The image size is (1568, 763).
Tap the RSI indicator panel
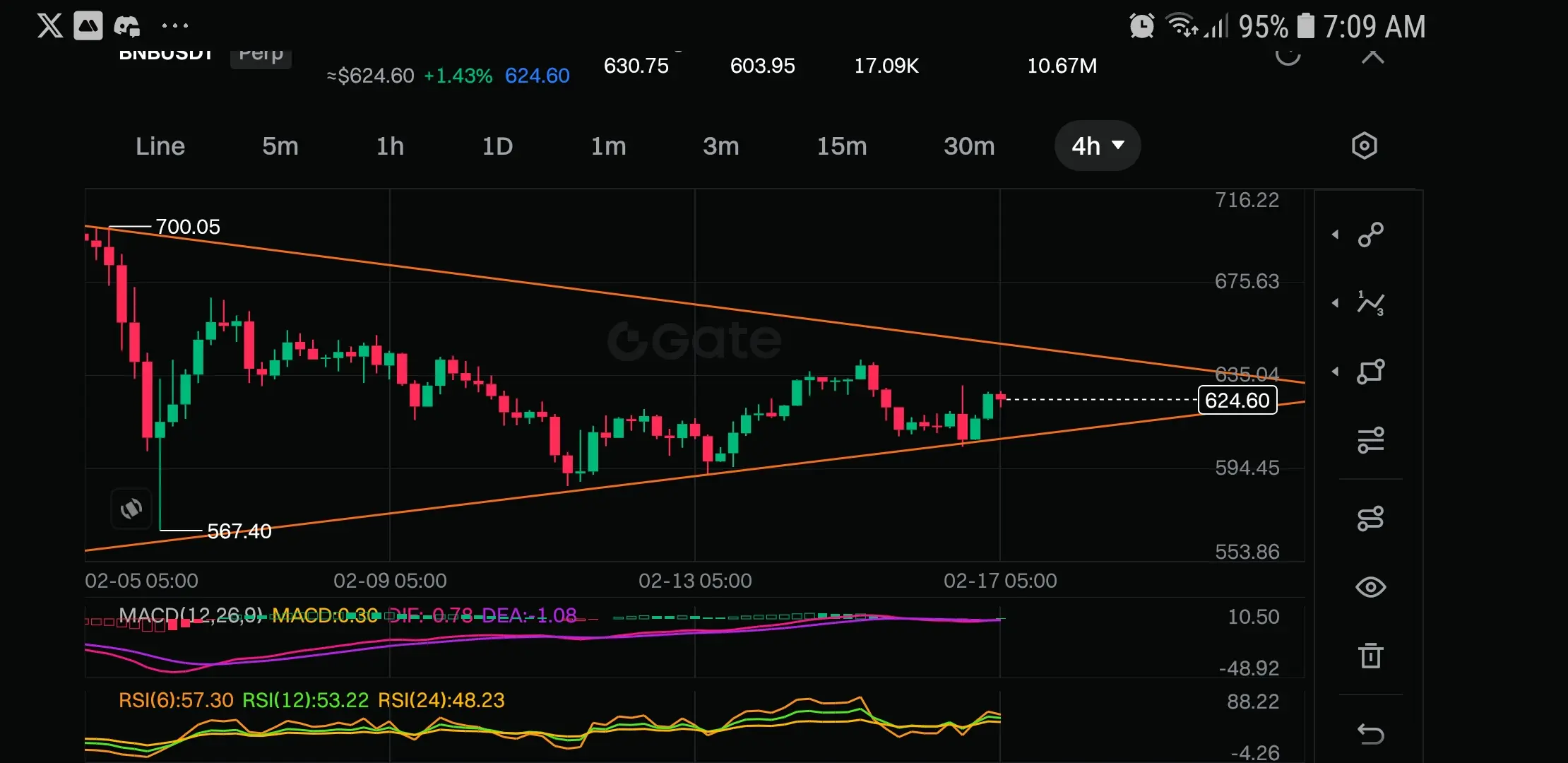[x=494, y=728]
